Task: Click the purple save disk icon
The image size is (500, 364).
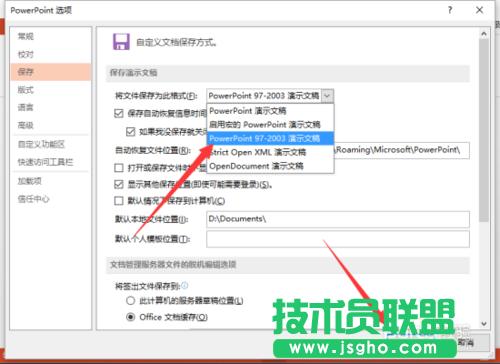Action: pos(121,42)
